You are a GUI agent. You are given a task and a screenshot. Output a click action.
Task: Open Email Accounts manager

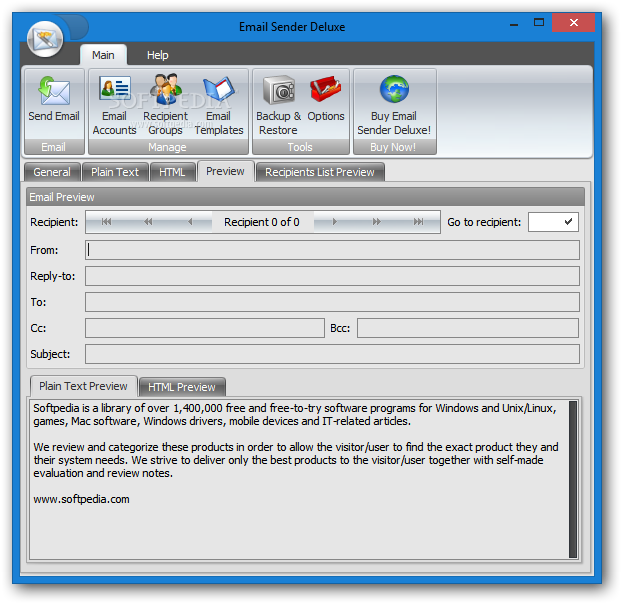click(114, 105)
